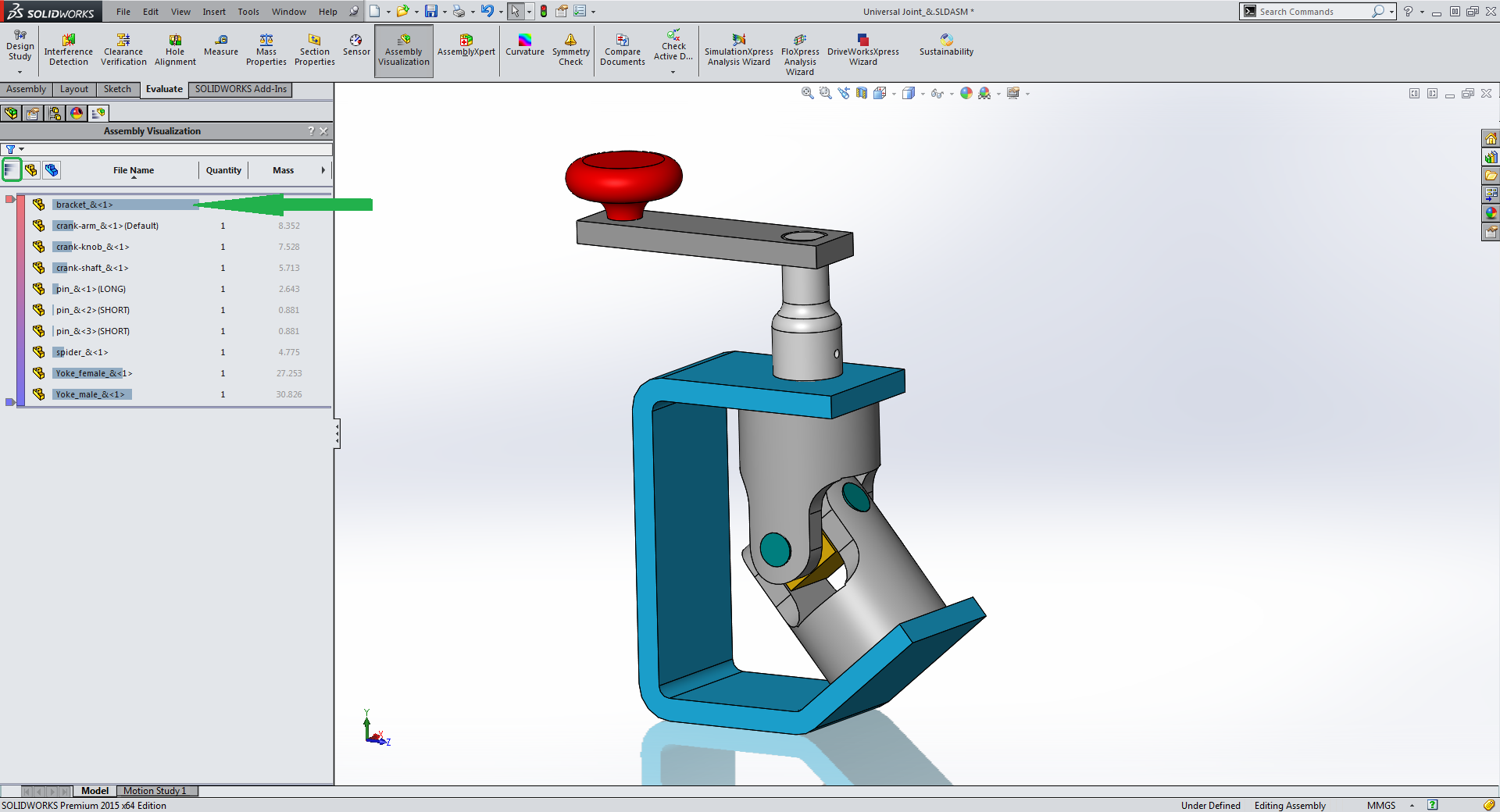Sort by the Quantity column header
1500x812 pixels.
coord(223,170)
